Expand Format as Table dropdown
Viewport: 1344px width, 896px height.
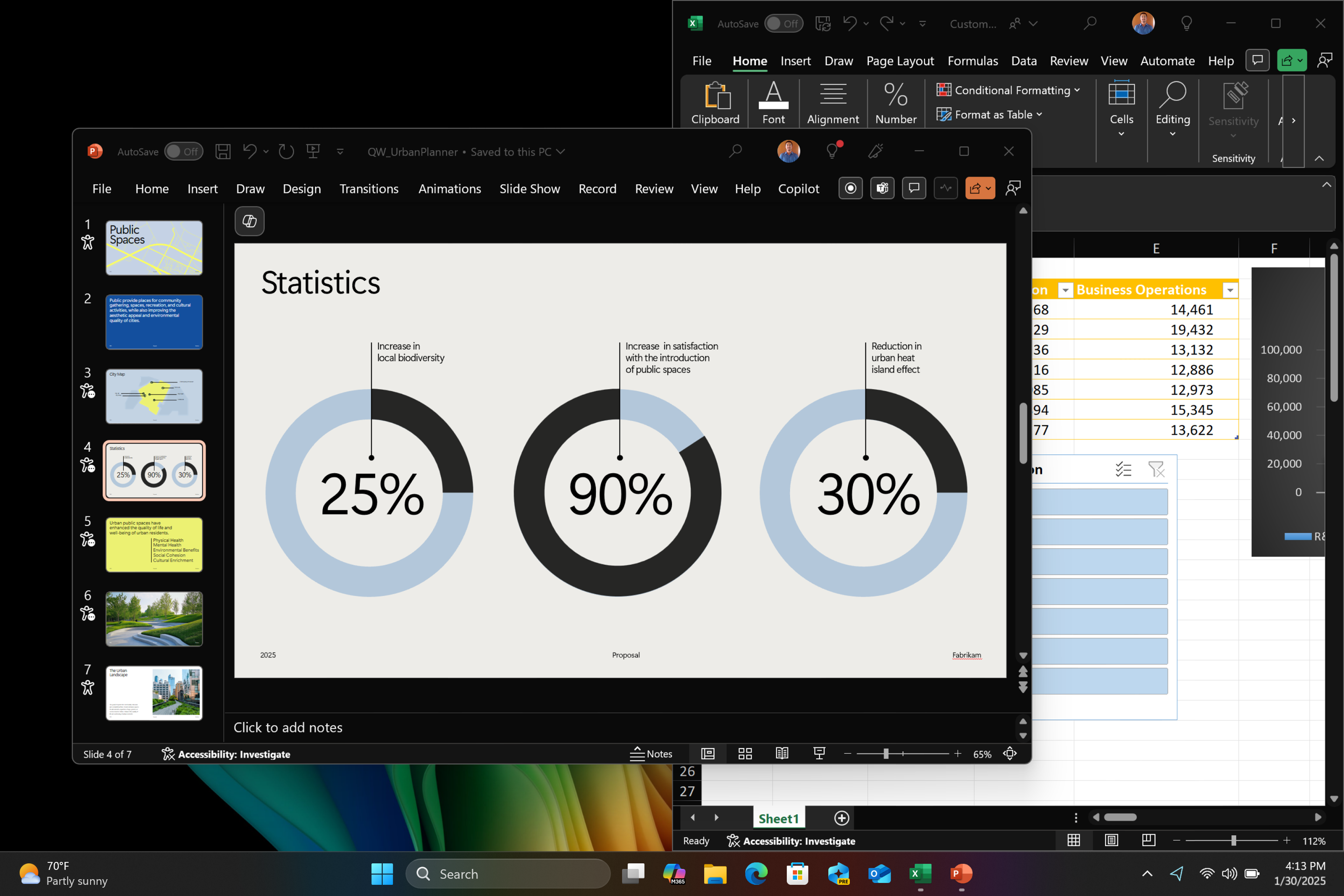point(1039,115)
